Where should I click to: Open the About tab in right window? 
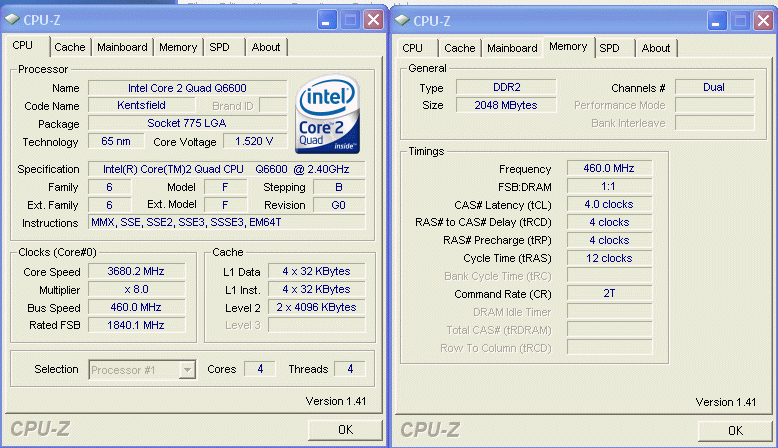656,48
